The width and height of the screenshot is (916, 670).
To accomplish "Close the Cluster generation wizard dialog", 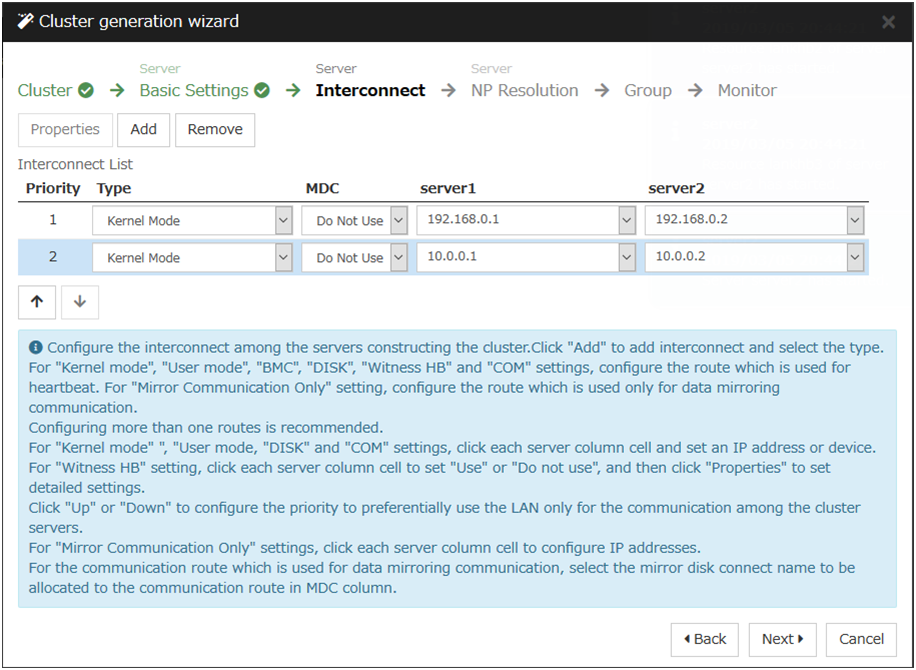I will coord(888,22).
